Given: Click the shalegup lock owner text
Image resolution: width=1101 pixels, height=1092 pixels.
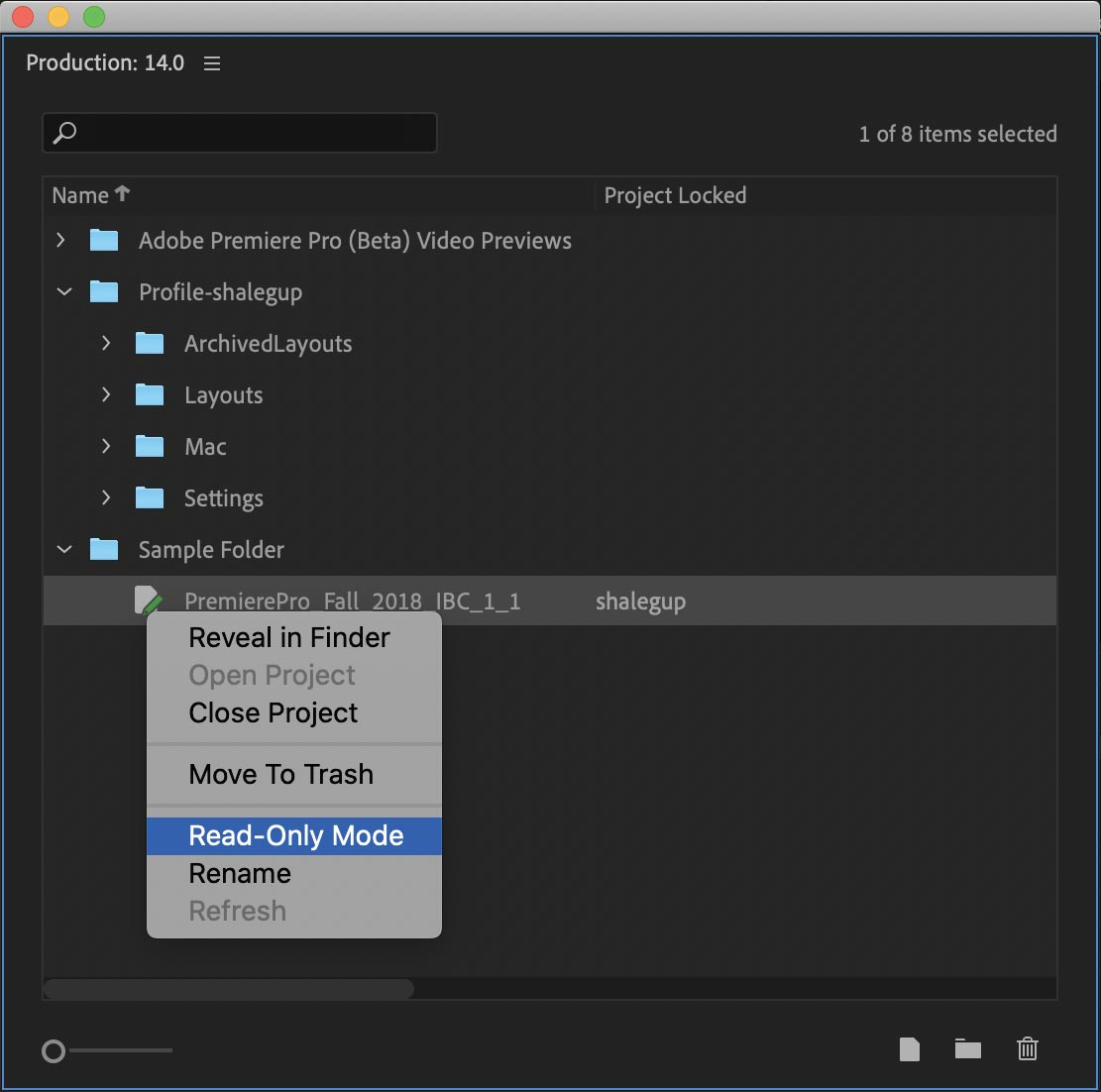Looking at the screenshot, I should click(640, 601).
